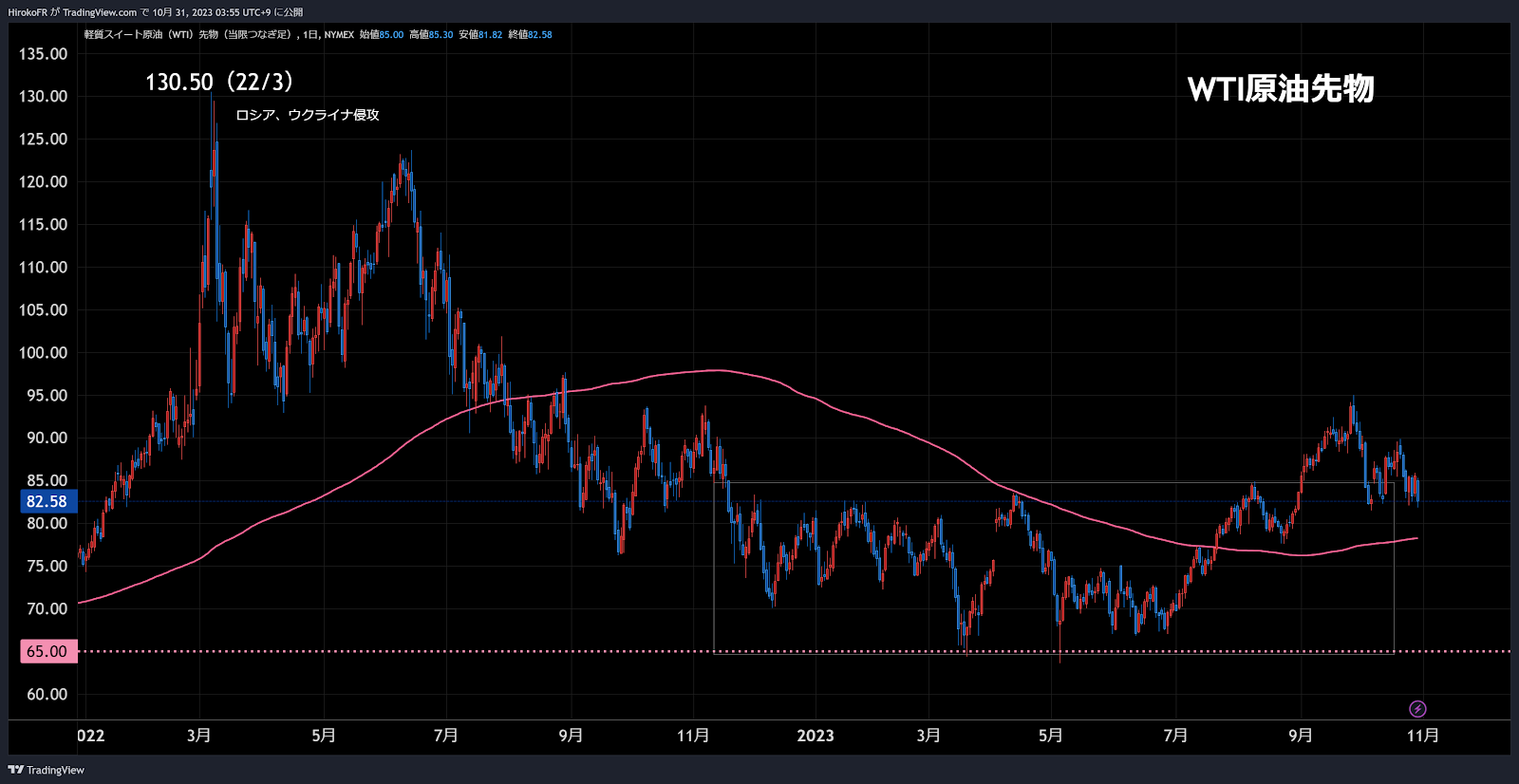Click the rightmost 7月 time axis label
Screen dimensions: 1519x784
(x=1175, y=736)
